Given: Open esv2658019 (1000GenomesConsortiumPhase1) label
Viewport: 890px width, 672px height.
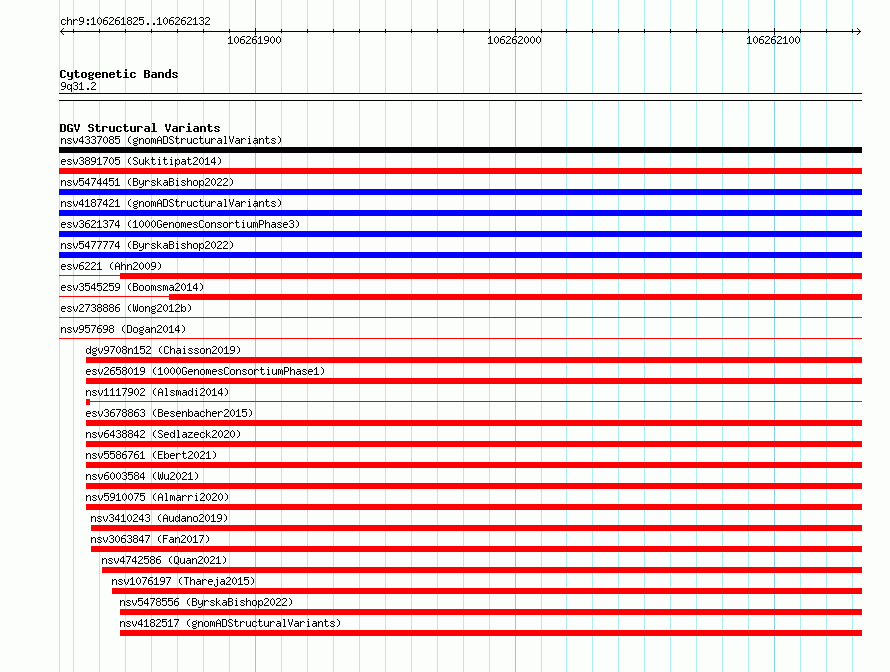Looking at the screenshot, I should coord(205,371).
